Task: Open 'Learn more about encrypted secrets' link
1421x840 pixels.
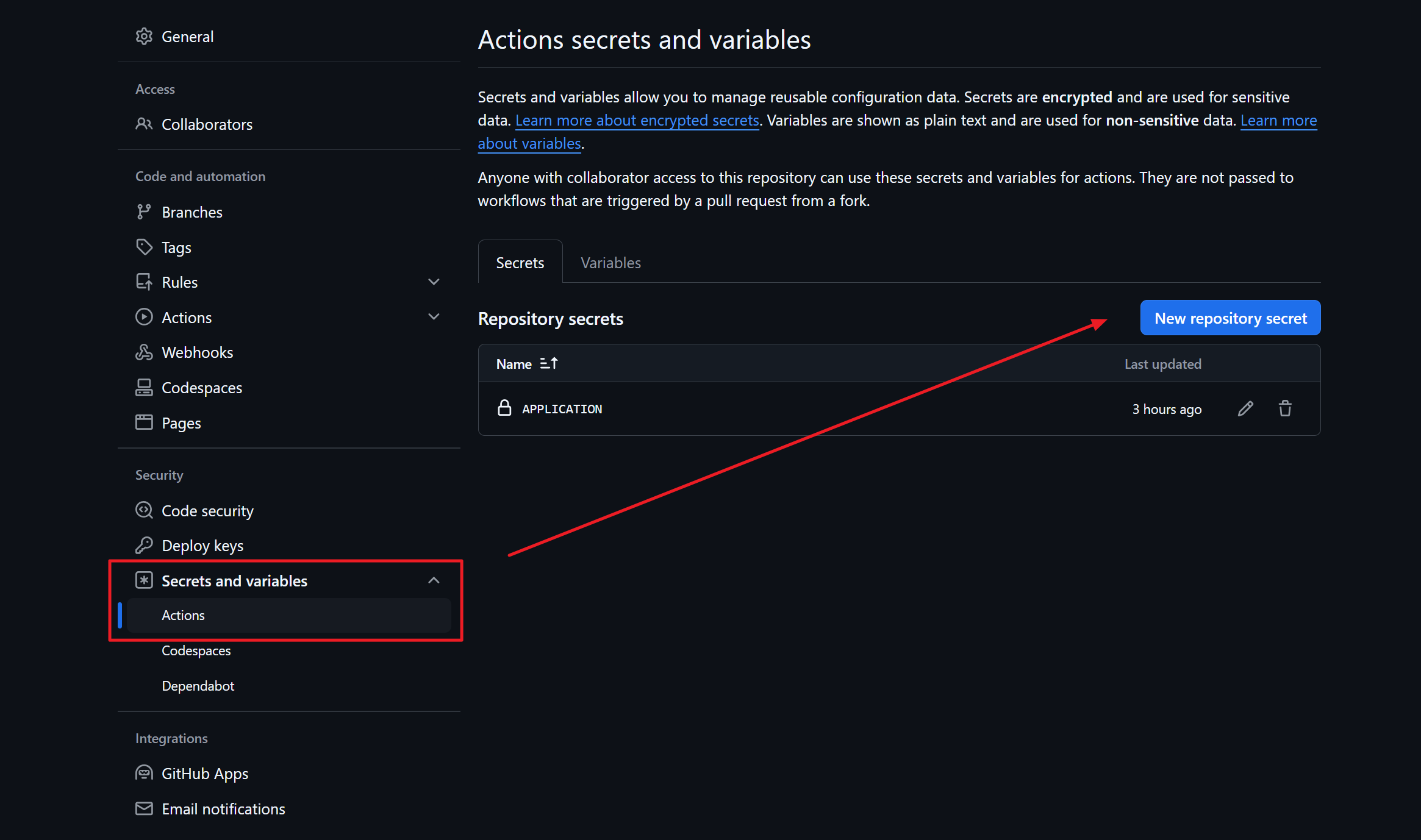Action: click(x=637, y=121)
